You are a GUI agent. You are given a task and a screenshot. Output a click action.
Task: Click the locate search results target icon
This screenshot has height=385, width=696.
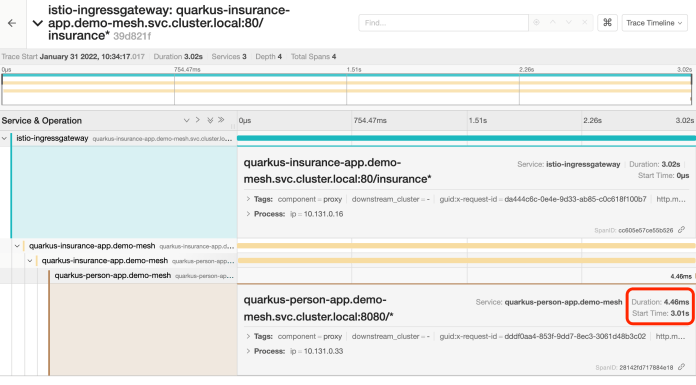[537, 23]
